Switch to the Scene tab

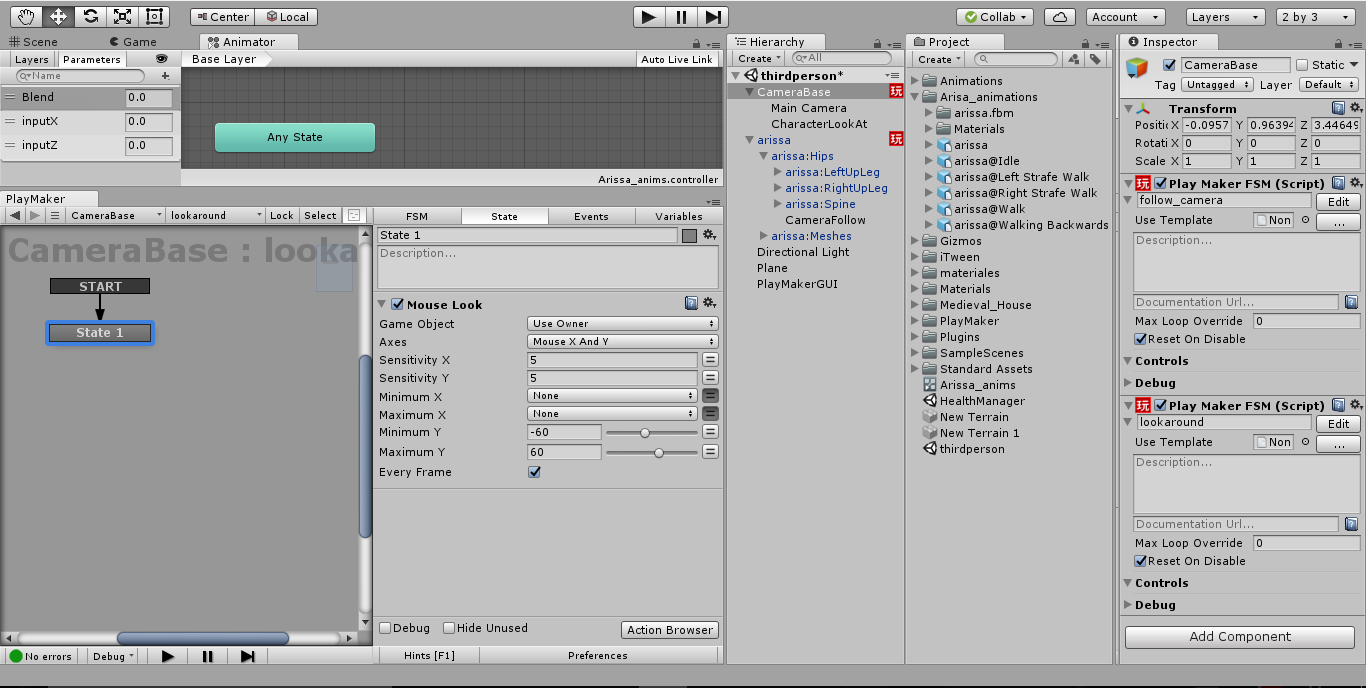coord(33,42)
